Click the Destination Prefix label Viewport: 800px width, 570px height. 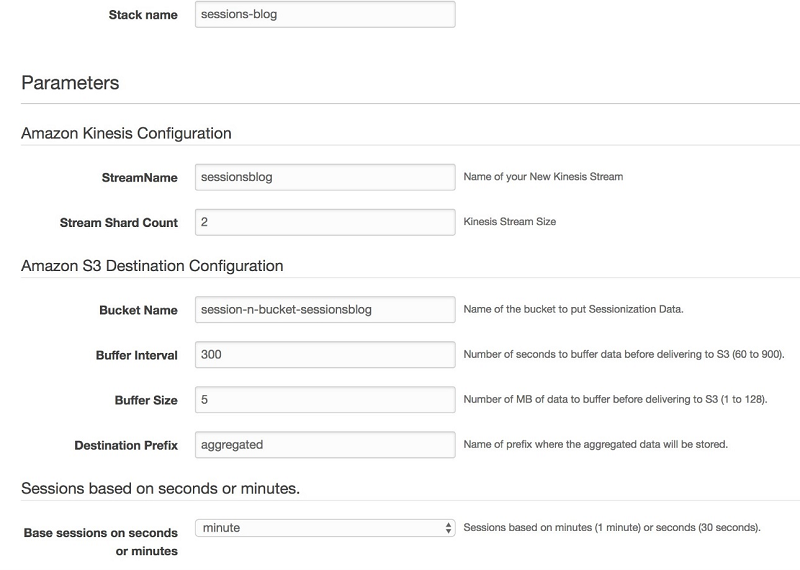pyautogui.click(x=126, y=446)
